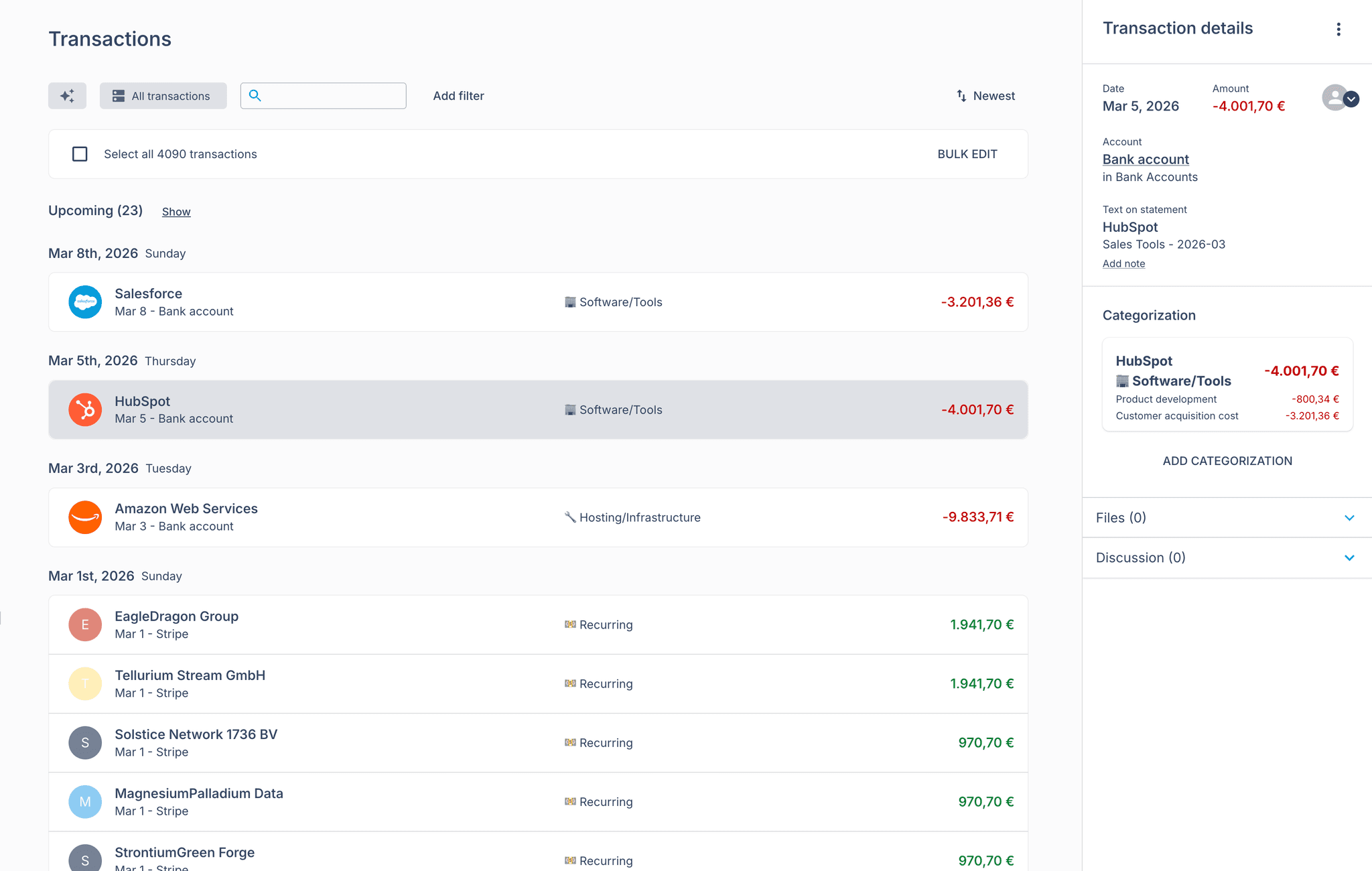Screen dimensions: 1372x871
Task: Click Tellurium Stream GmbH transaction name
Action: (x=190, y=675)
